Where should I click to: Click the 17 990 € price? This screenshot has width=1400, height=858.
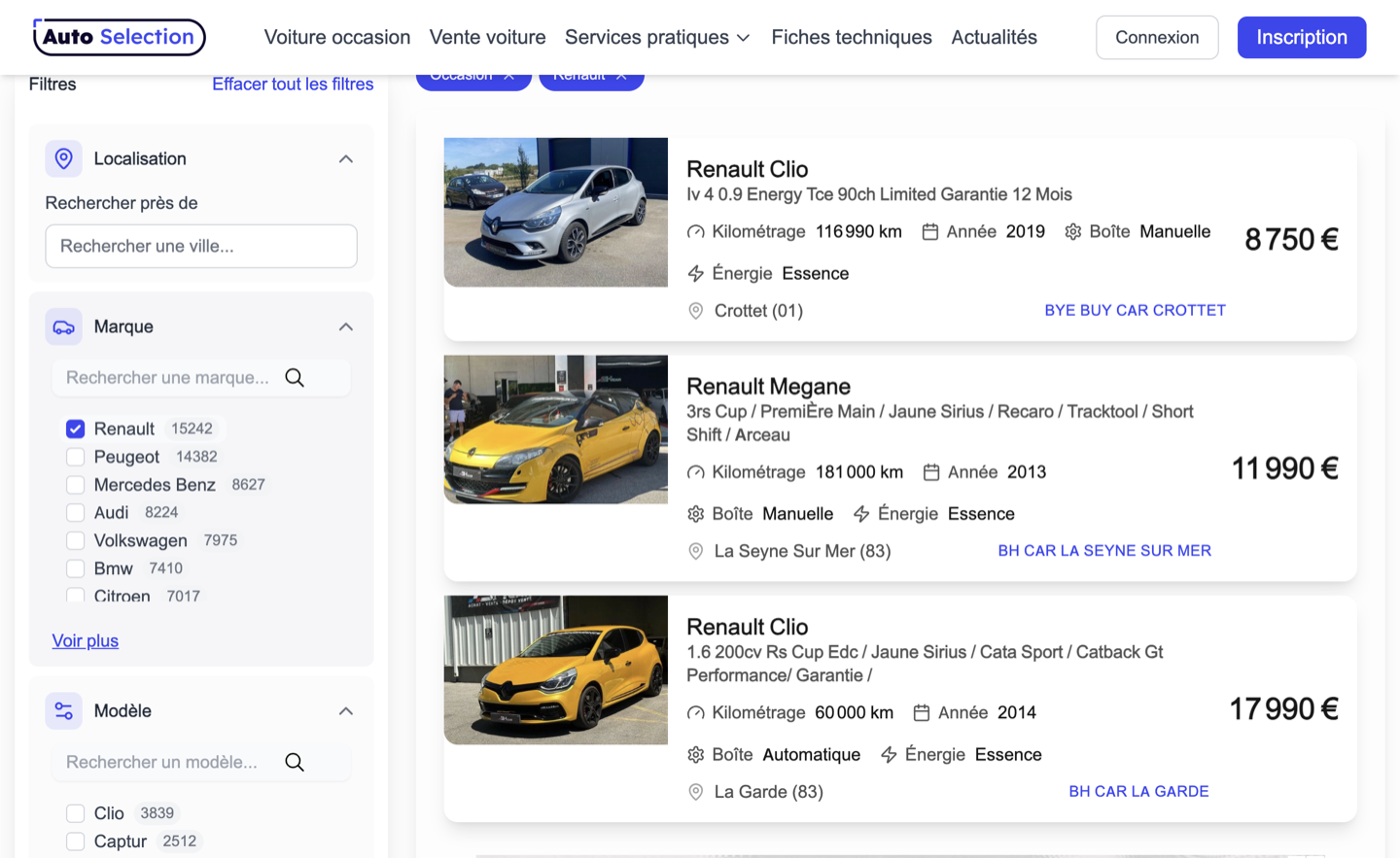(1284, 709)
